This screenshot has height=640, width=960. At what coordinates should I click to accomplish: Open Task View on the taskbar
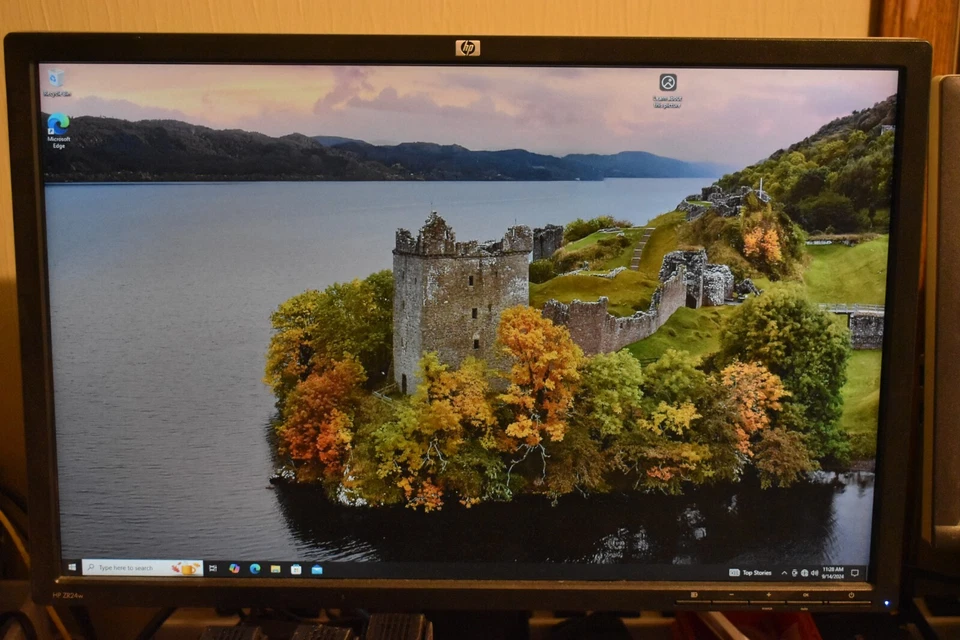pyautogui.click(x=212, y=566)
